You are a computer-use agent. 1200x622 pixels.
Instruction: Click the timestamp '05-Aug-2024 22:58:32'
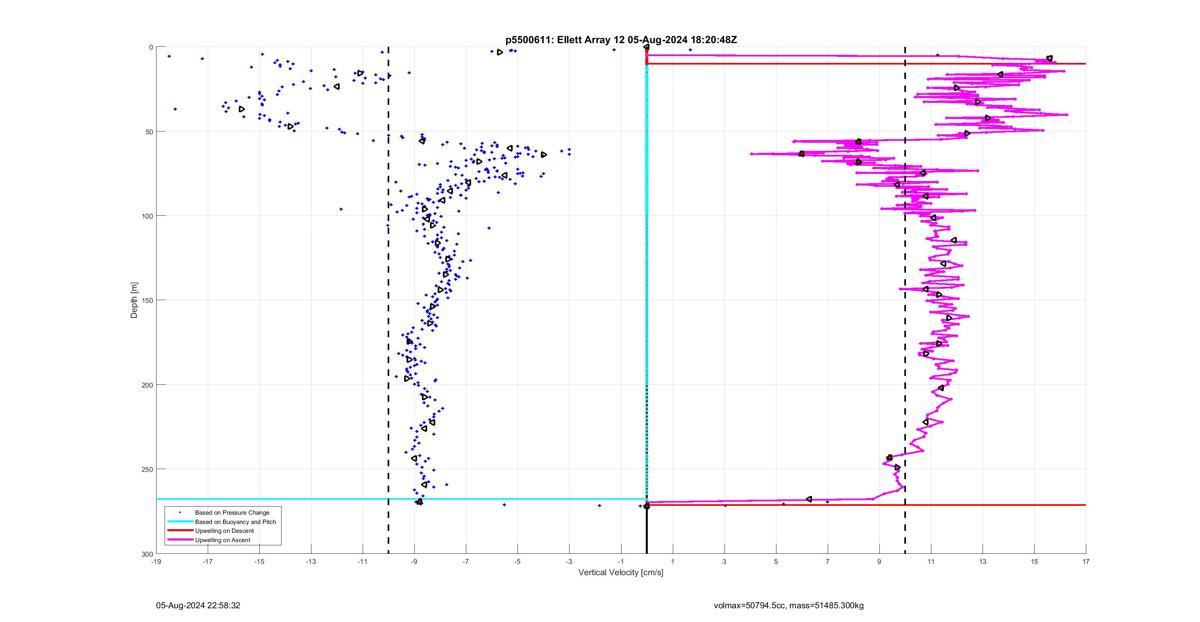pyautogui.click(x=198, y=605)
